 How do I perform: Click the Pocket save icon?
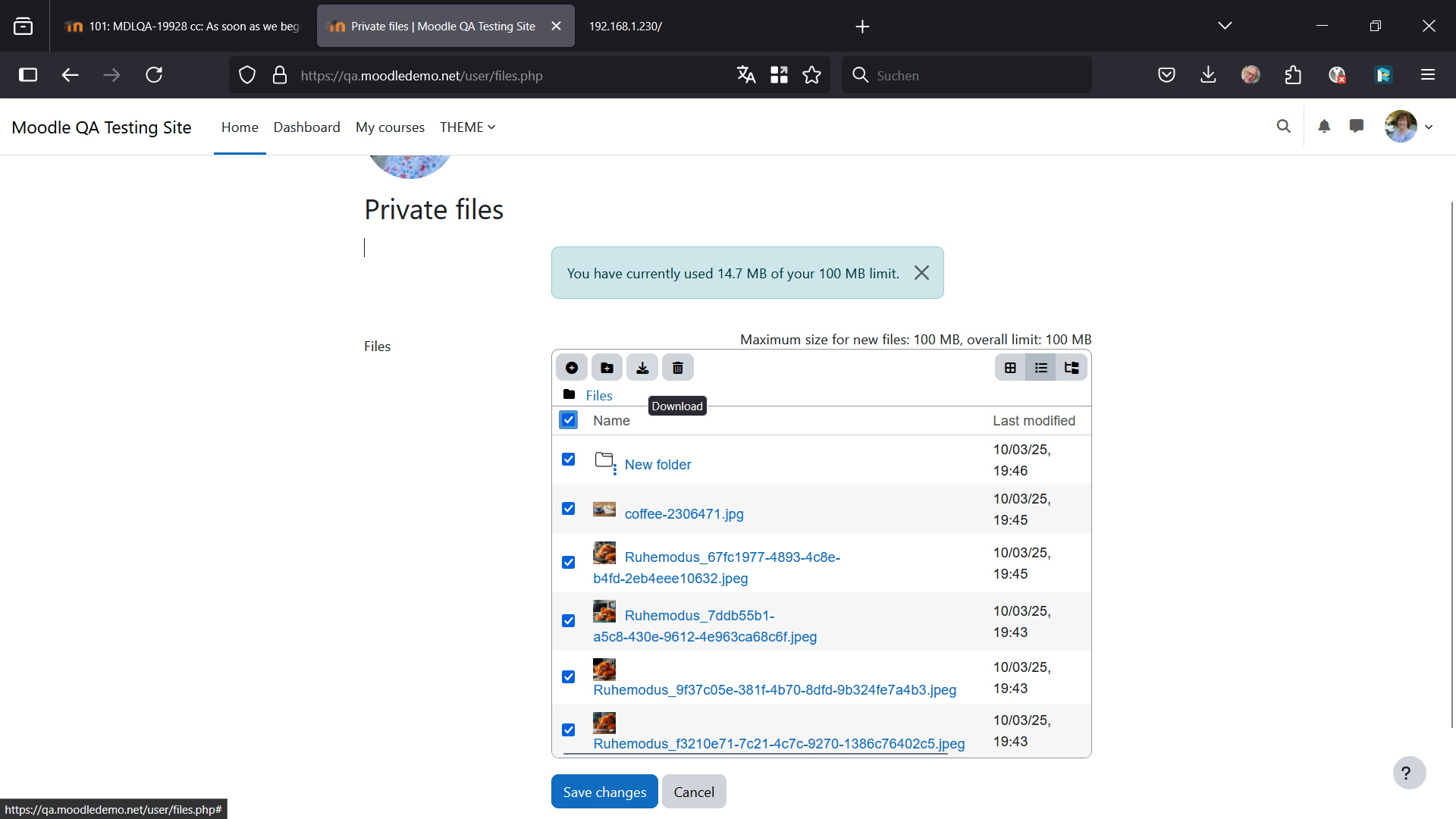point(1167,75)
